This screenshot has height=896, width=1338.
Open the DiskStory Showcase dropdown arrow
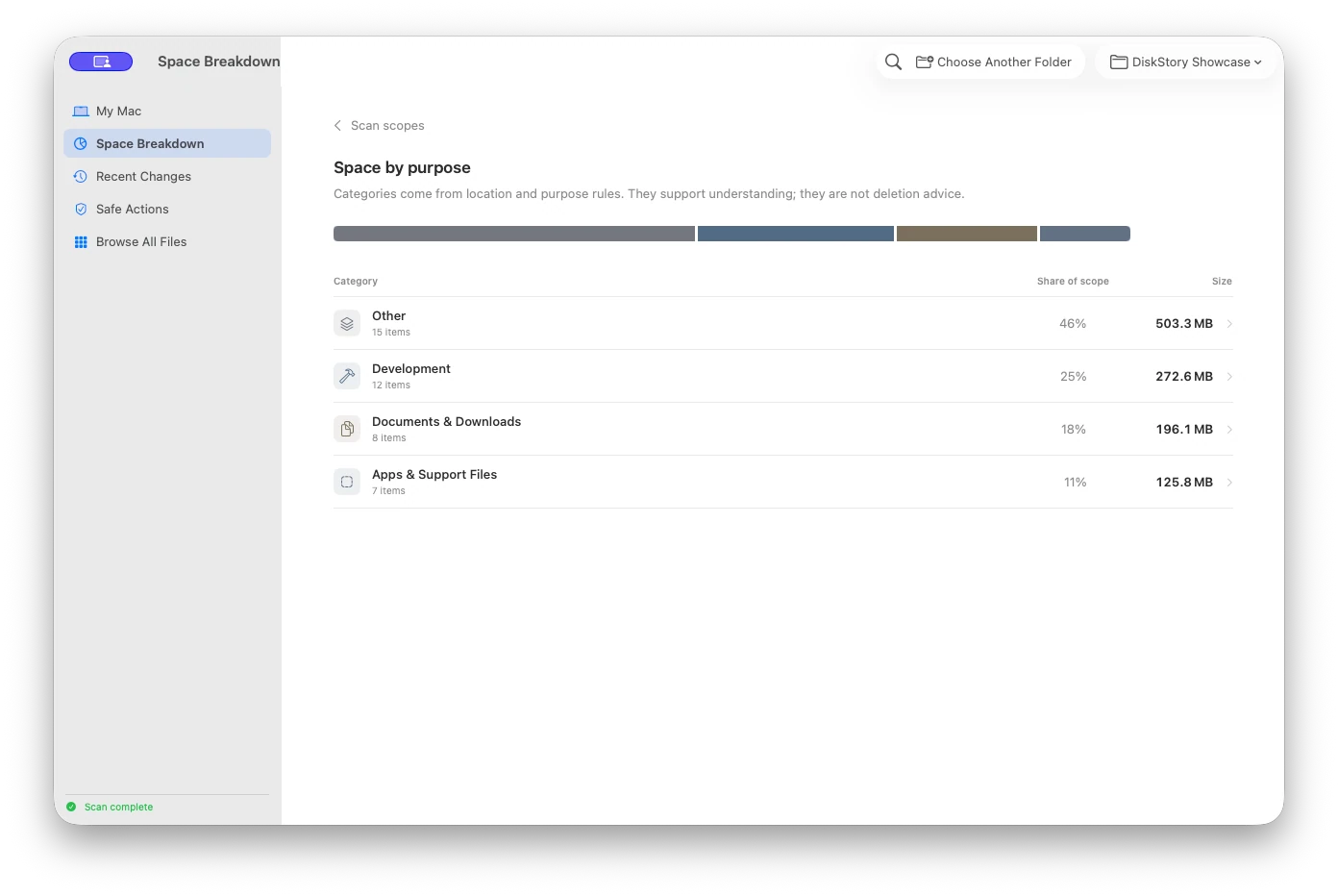click(1257, 62)
